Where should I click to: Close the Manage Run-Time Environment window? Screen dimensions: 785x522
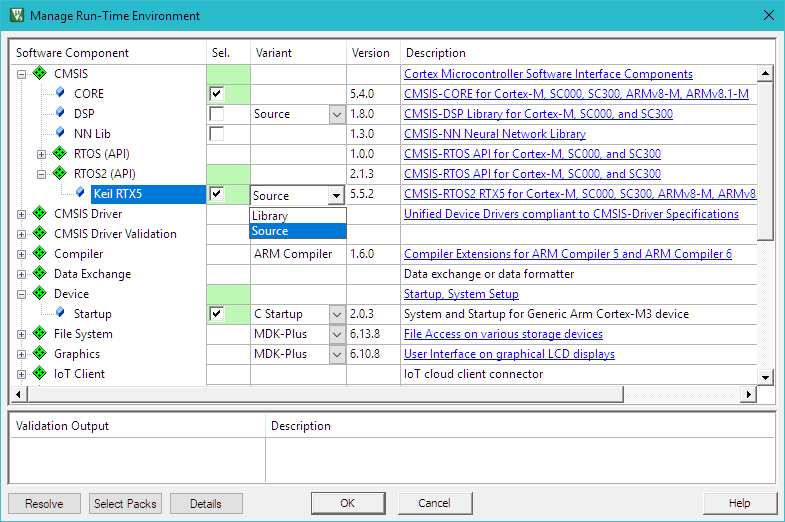click(769, 16)
